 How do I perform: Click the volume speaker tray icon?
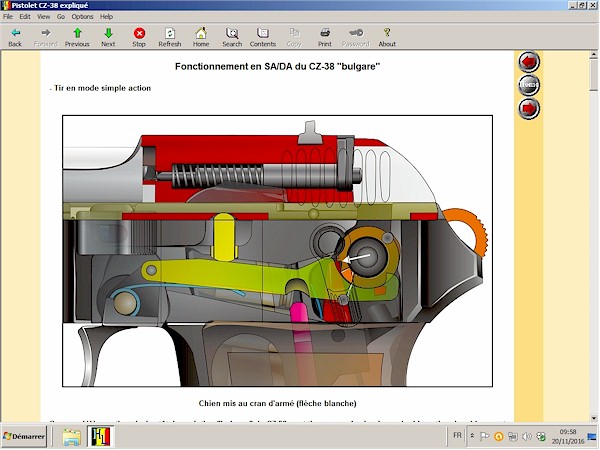click(527, 436)
